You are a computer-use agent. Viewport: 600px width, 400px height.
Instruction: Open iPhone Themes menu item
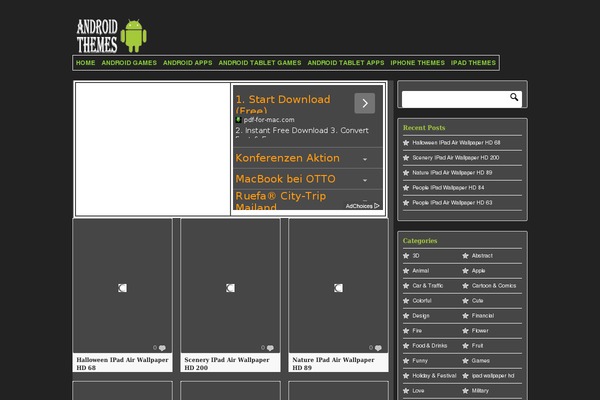click(417, 63)
